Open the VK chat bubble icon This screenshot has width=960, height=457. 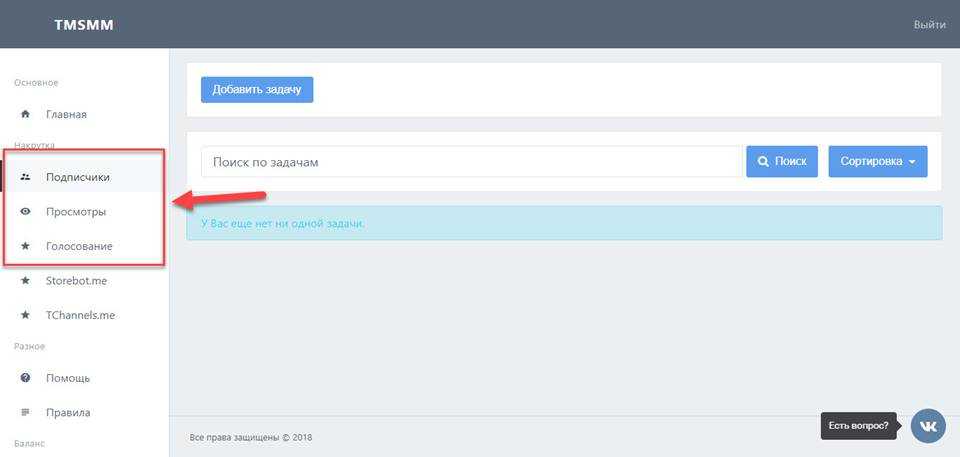(928, 426)
